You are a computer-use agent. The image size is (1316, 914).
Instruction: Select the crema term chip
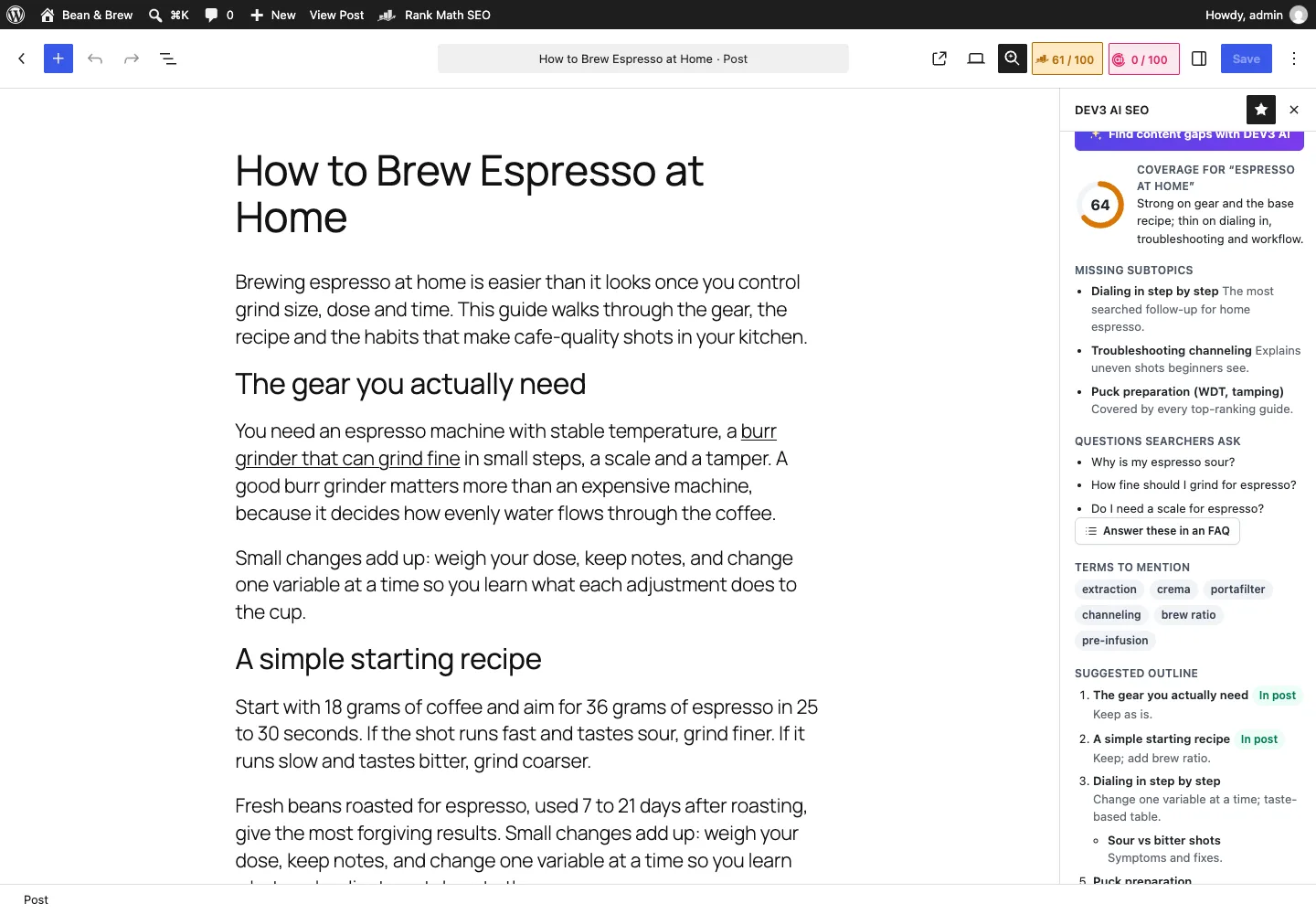coord(1173,590)
